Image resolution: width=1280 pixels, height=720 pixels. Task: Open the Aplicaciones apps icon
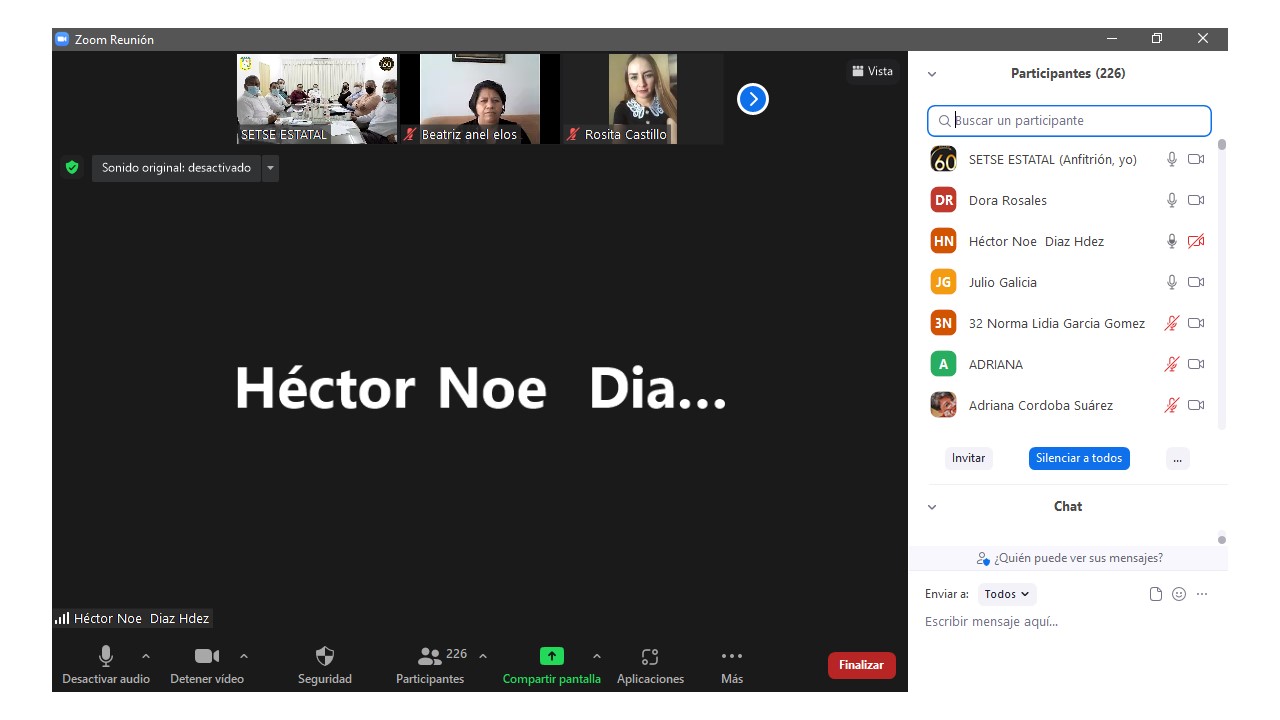click(x=650, y=666)
